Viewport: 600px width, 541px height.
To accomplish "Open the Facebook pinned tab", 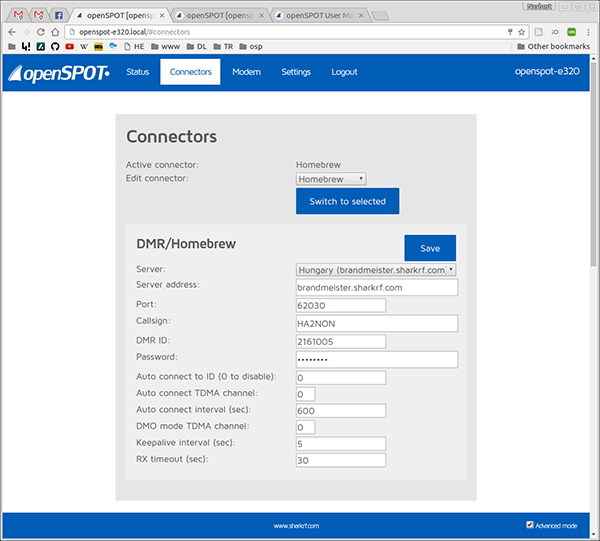I will pos(59,15).
